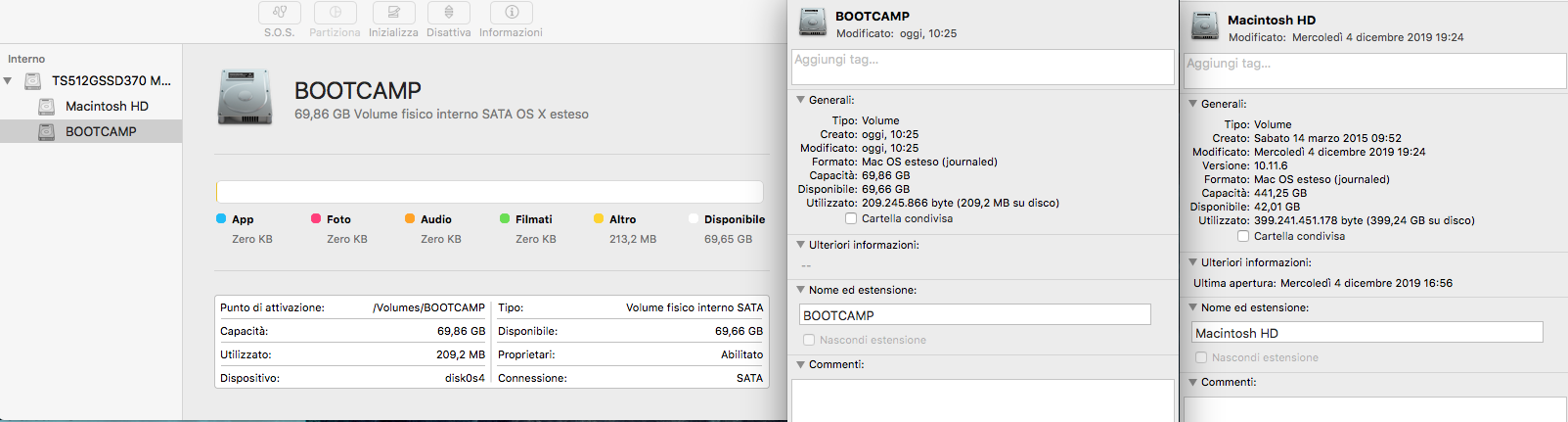Screen dimensions: 1568x422
Task: Click the large BOOTCAMP drive image
Action: [245, 98]
